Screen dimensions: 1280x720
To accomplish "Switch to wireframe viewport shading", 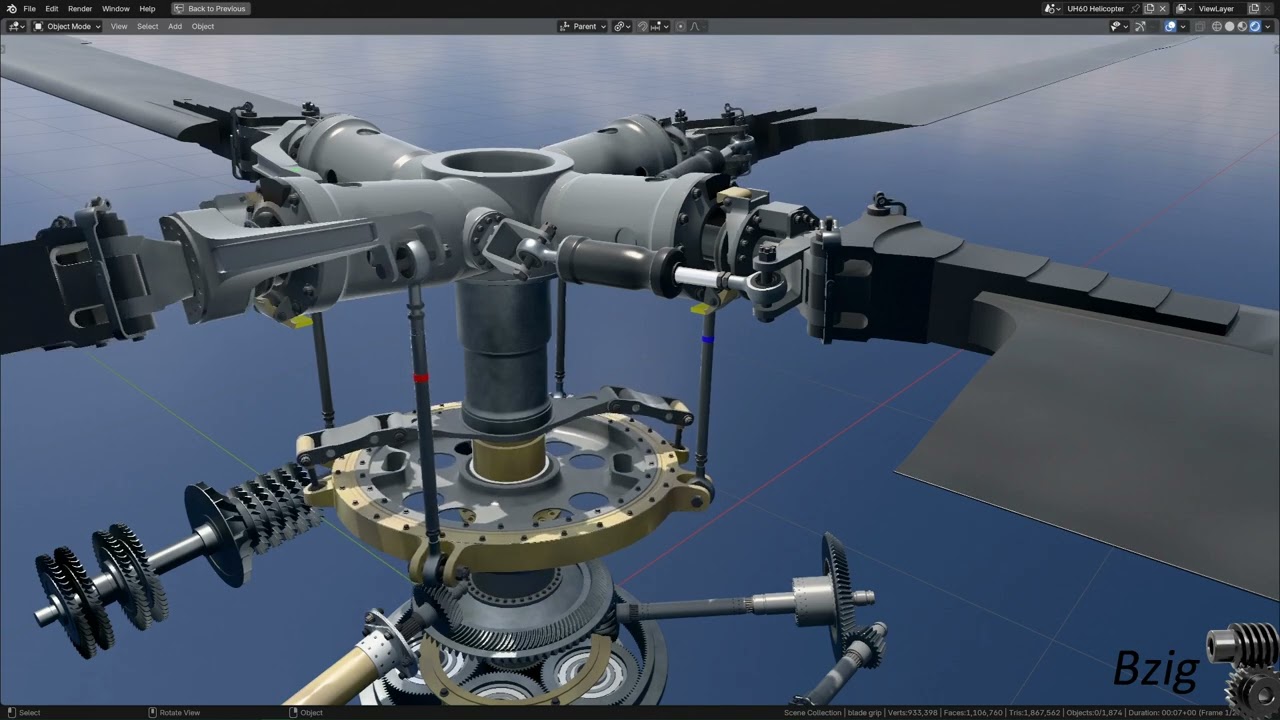I will pos(1217,26).
